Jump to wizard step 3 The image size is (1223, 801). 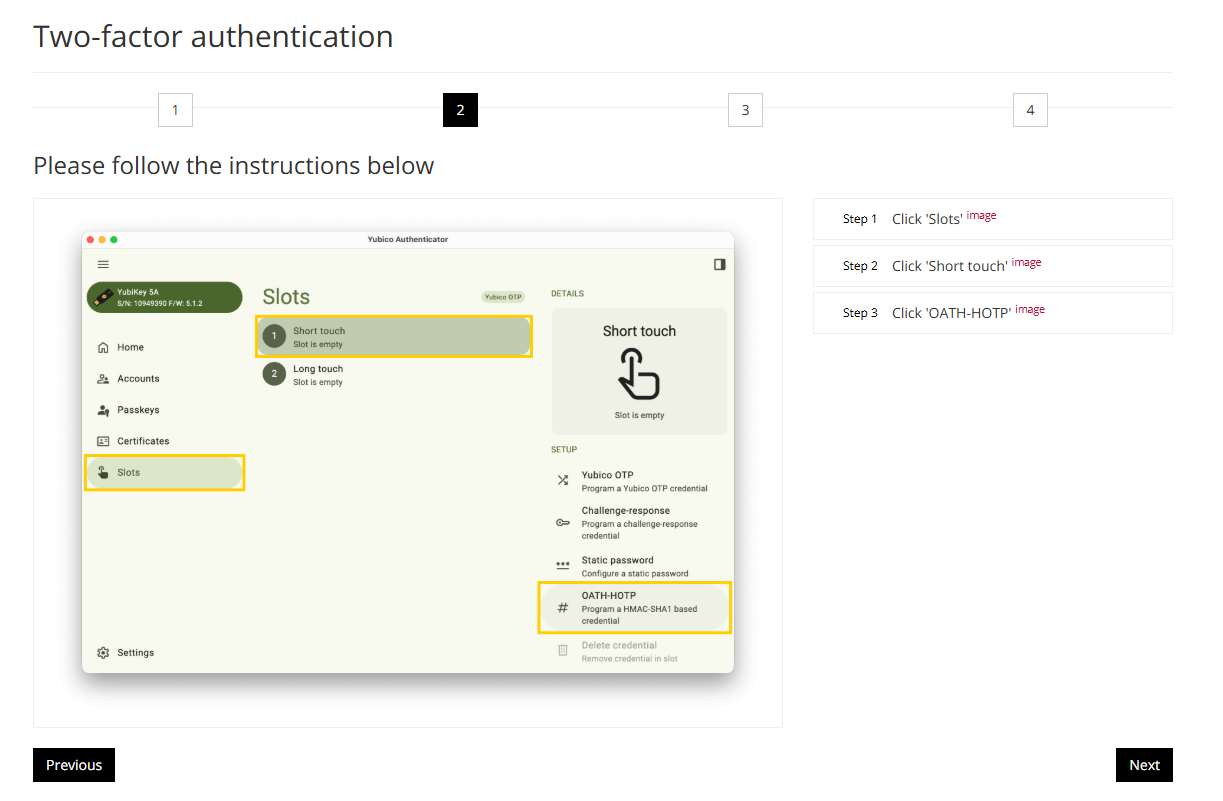(745, 110)
